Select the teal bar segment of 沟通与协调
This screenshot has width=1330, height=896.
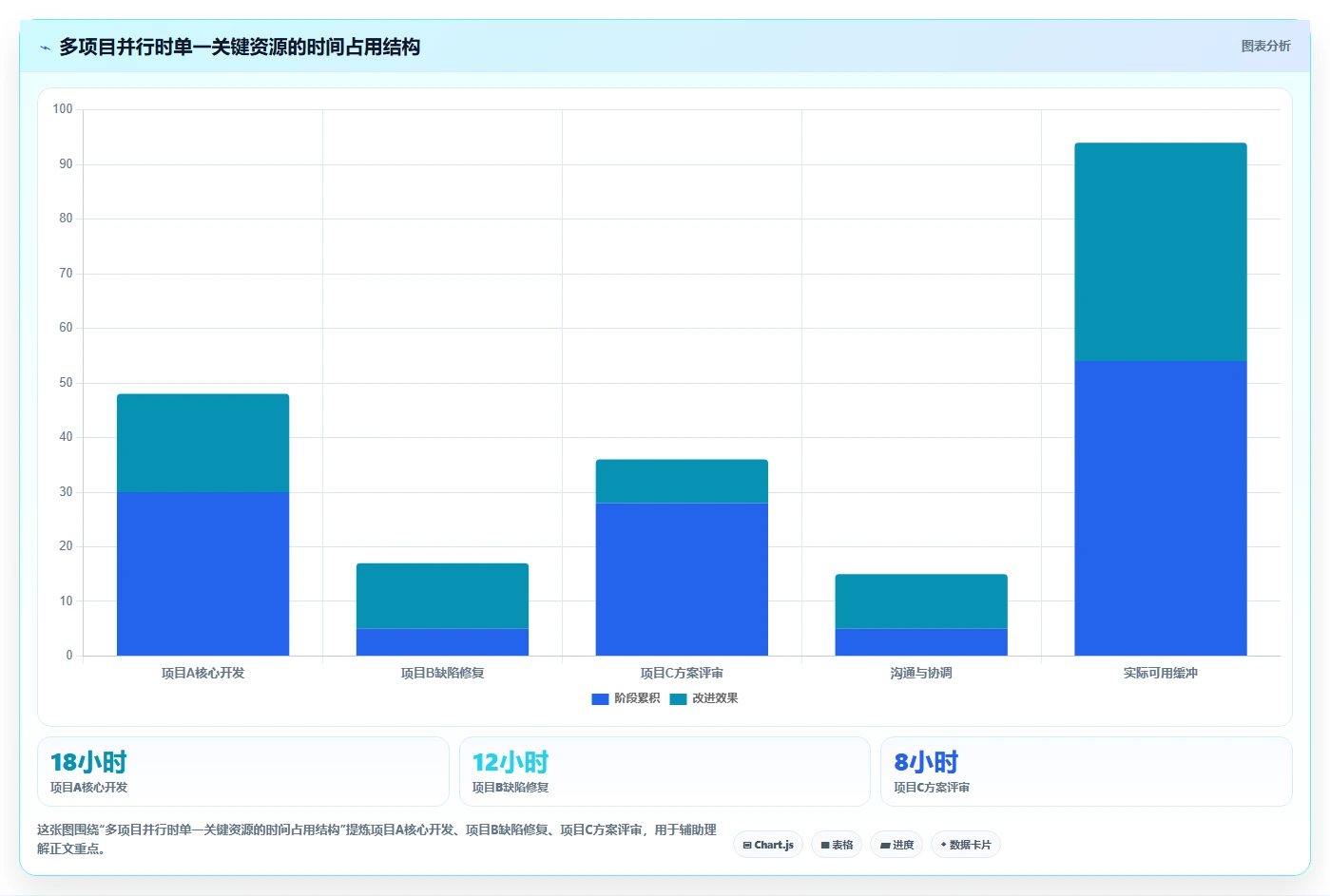click(x=921, y=601)
